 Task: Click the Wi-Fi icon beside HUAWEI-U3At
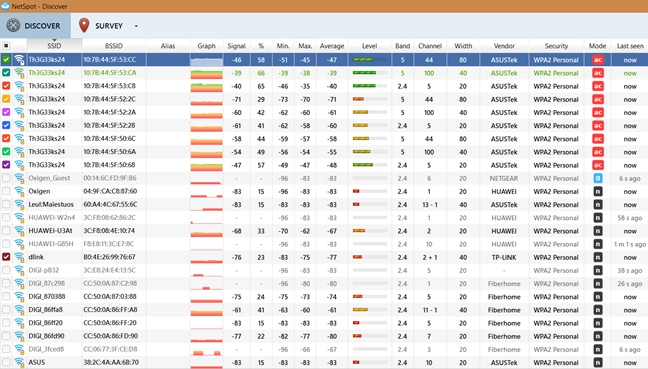click(x=19, y=231)
